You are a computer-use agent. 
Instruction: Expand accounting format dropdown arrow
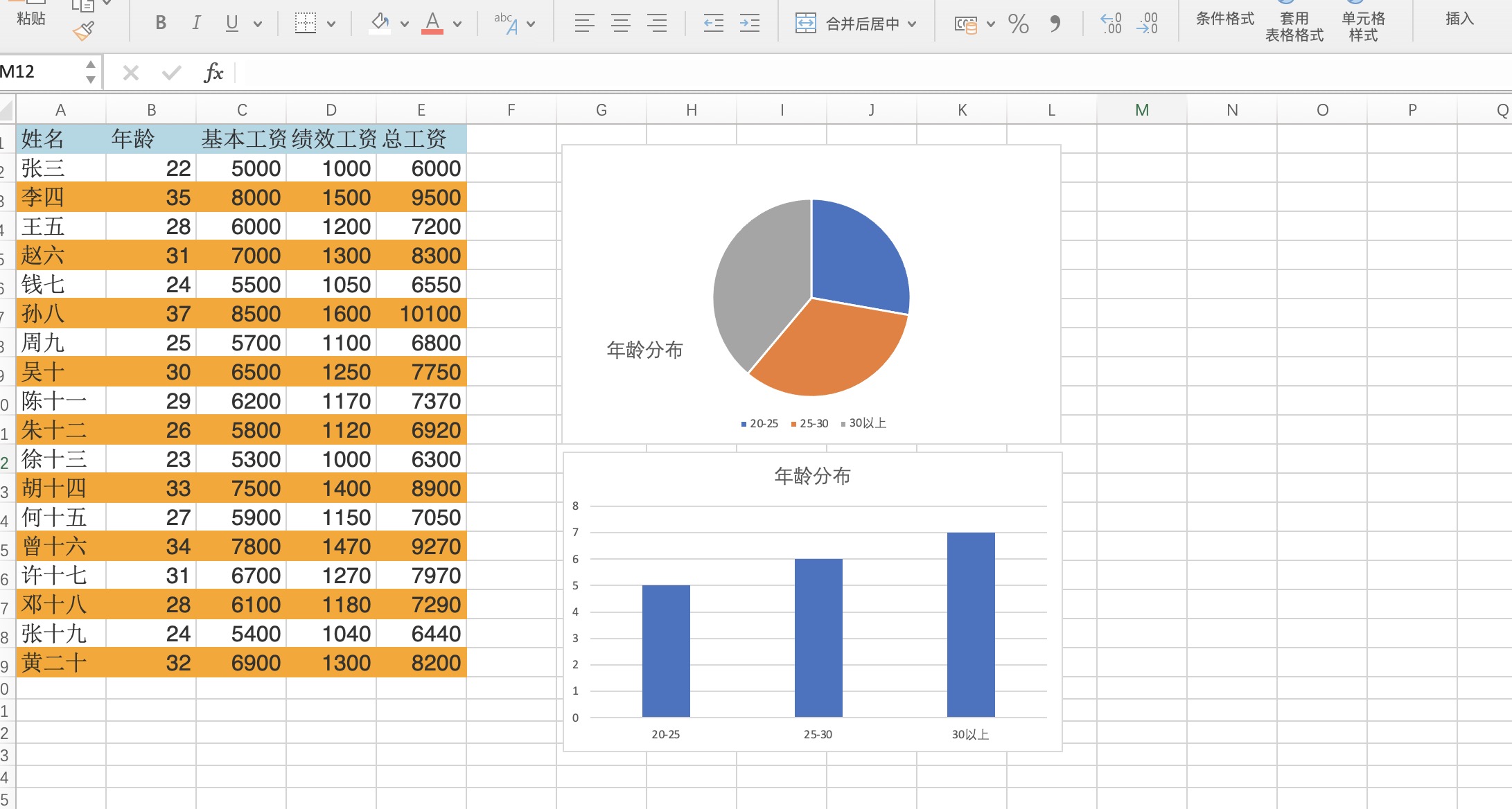[x=991, y=24]
